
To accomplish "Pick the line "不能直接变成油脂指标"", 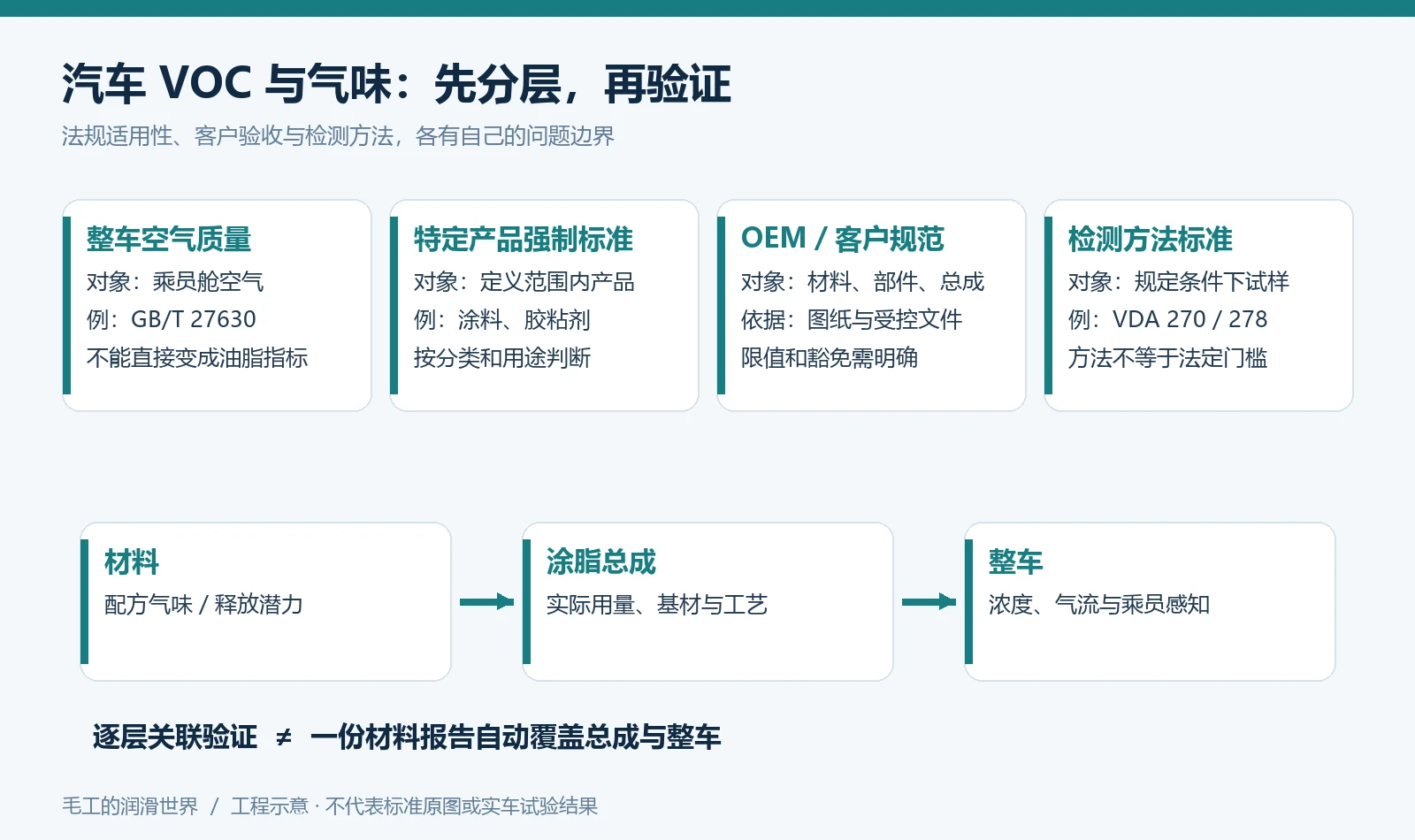I will coord(197,358).
